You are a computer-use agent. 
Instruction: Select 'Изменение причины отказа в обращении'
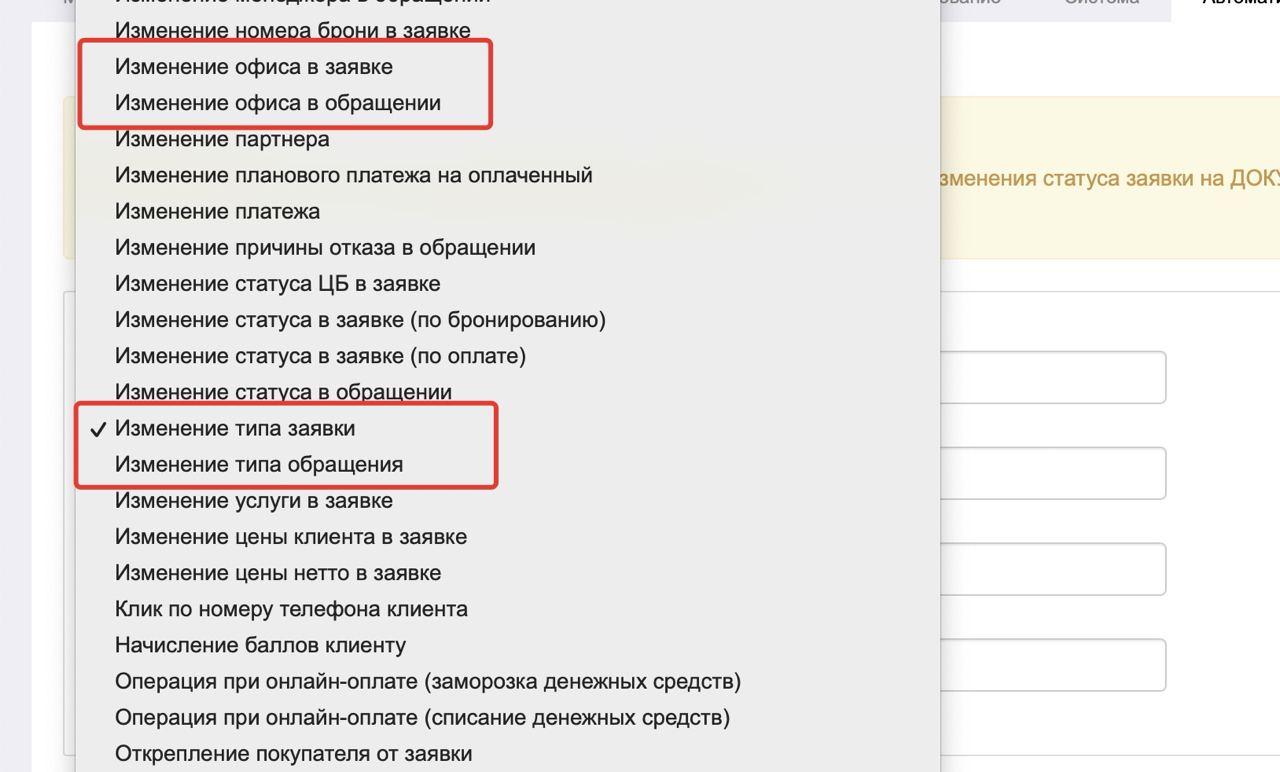pyautogui.click(x=325, y=247)
